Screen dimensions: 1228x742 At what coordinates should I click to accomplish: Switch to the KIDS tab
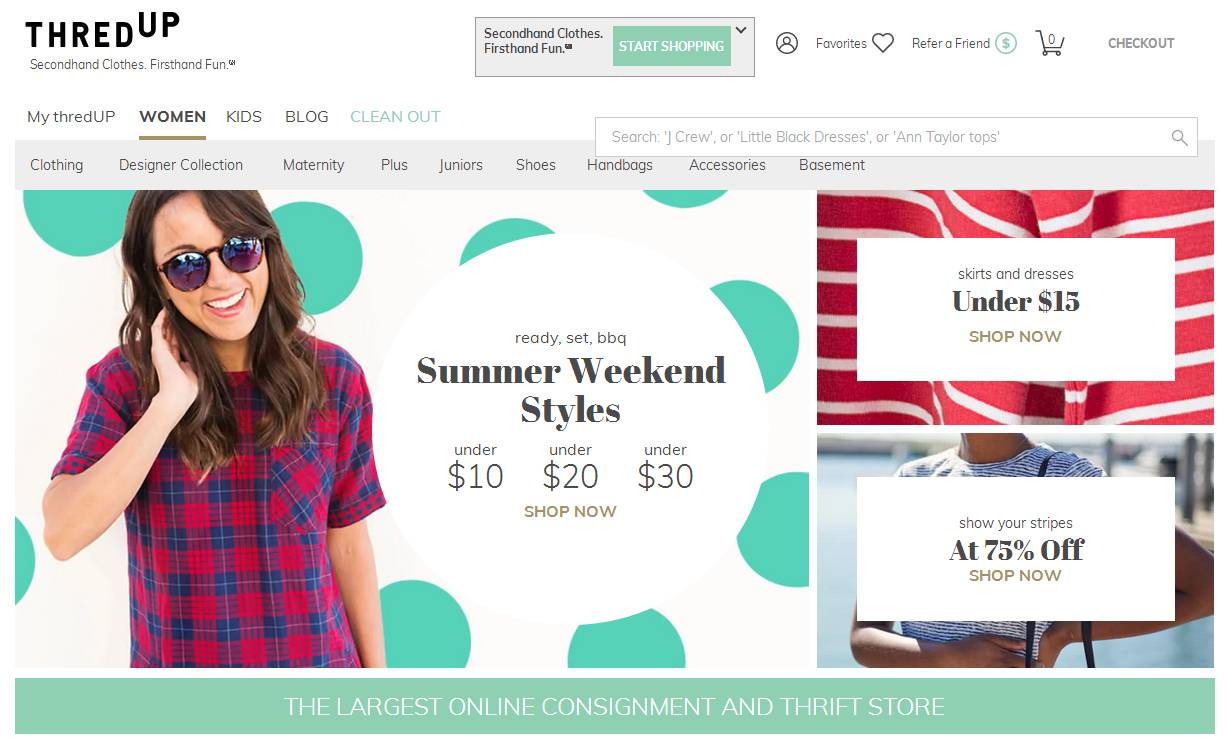(x=244, y=116)
